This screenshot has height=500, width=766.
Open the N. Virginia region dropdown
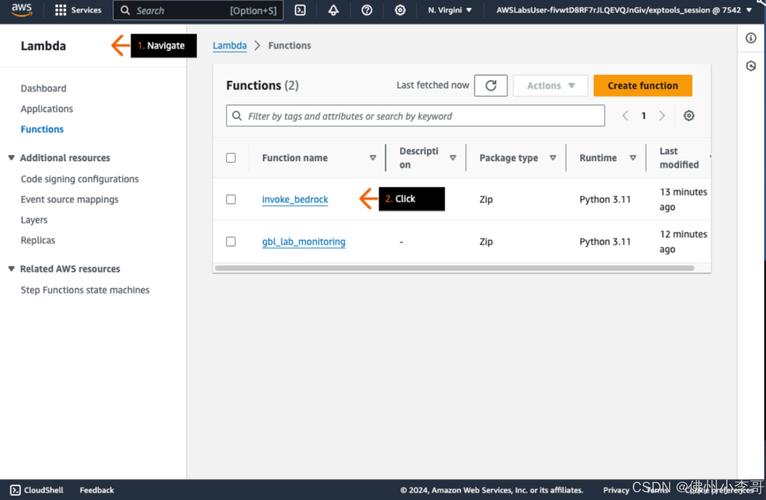pos(449,10)
